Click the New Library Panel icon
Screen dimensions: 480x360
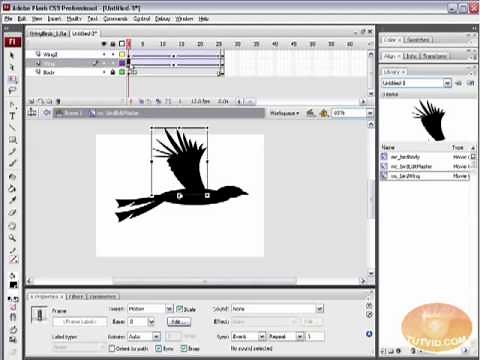(x=471, y=83)
